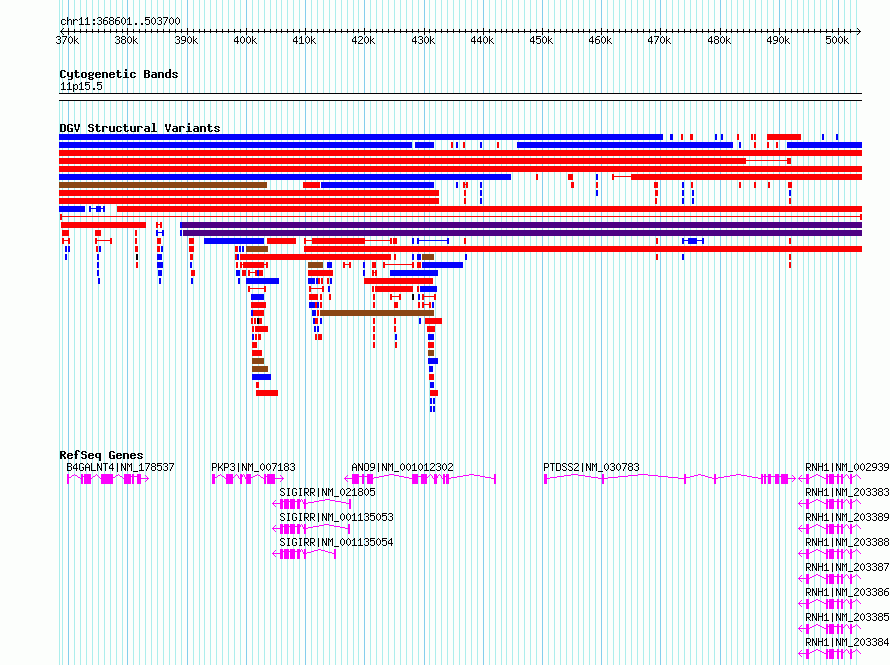The height and width of the screenshot is (665, 890).
Task: Click the RNH1|NM_203384 transcript label
Action: coord(847,642)
